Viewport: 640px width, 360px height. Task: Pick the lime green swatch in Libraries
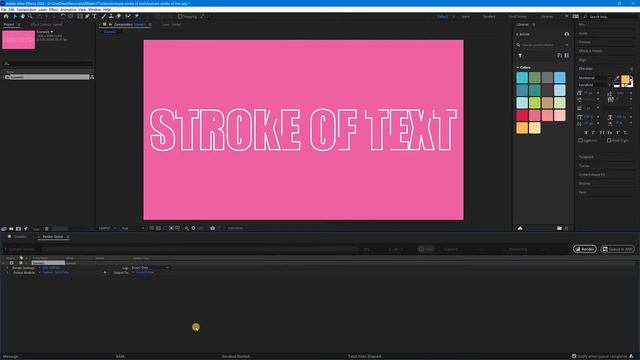coord(535,102)
